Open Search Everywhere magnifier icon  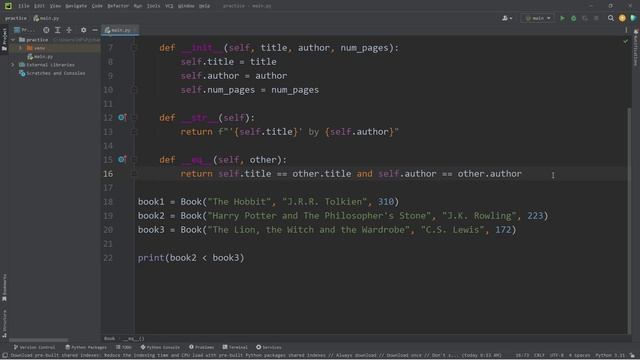(x=611, y=18)
